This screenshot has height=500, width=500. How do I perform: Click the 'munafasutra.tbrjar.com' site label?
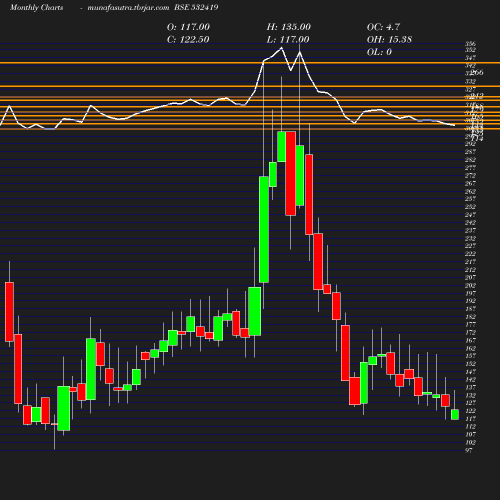click(128, 7)
